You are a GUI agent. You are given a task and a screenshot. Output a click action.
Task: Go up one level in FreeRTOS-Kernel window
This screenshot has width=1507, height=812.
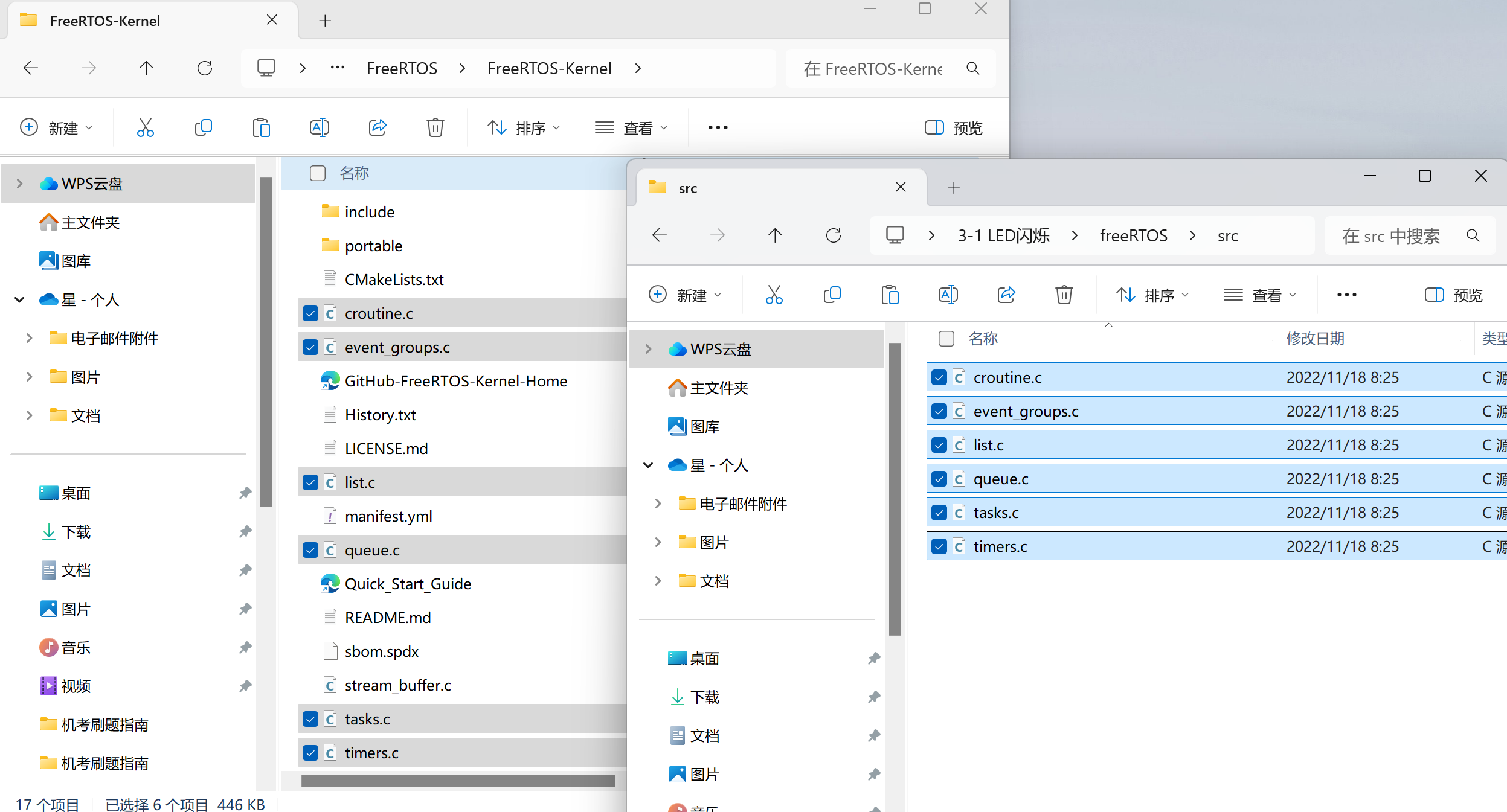click(x=146, y=68)
